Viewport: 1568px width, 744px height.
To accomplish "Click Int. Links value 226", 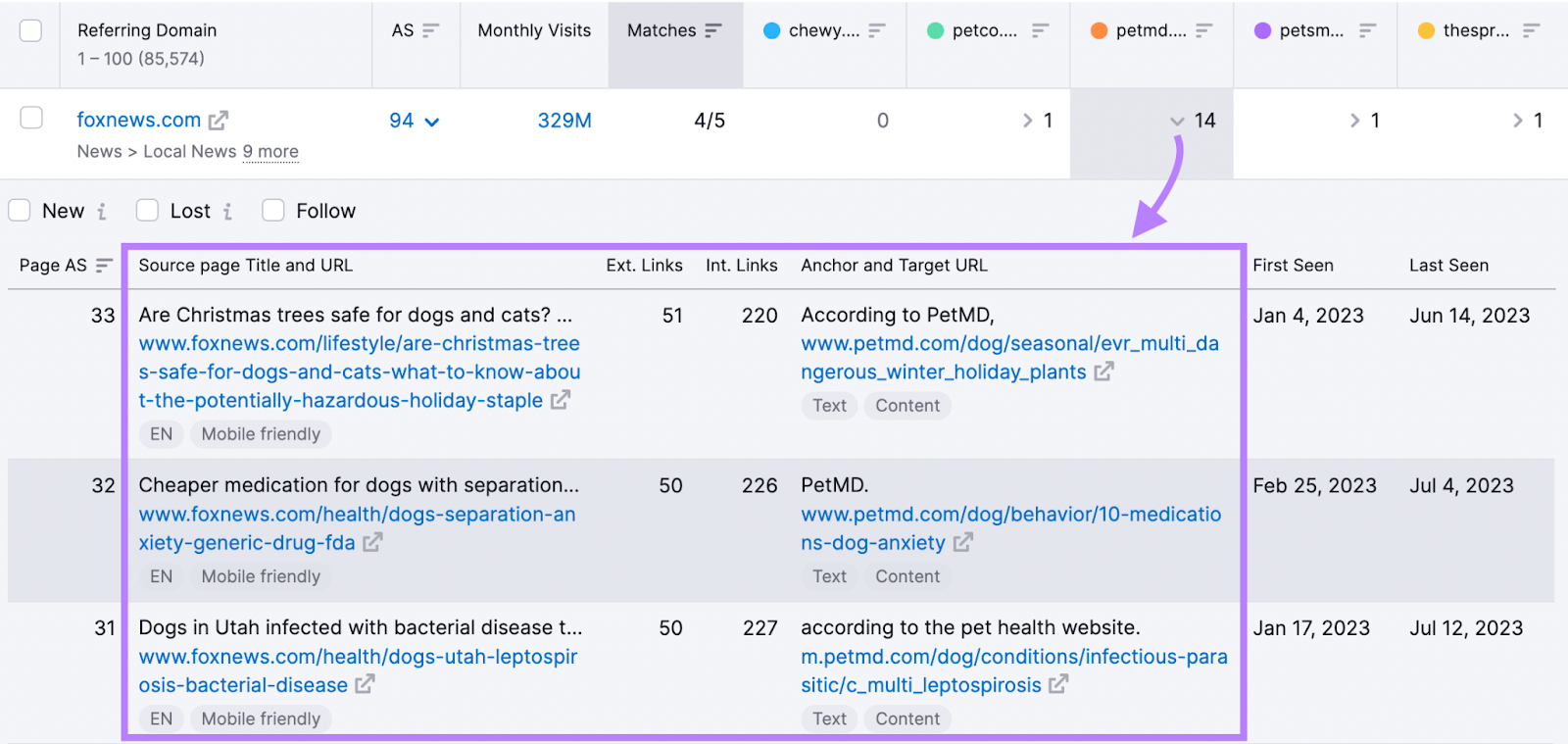I will (x=759, y=486).
